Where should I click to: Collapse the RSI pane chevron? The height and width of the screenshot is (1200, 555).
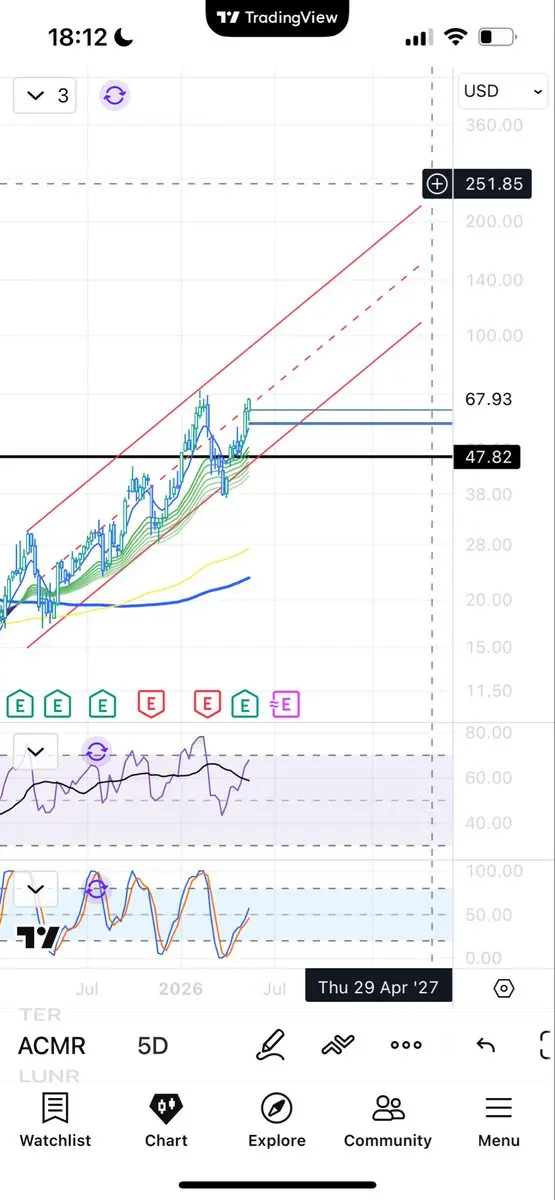[36, 751]
